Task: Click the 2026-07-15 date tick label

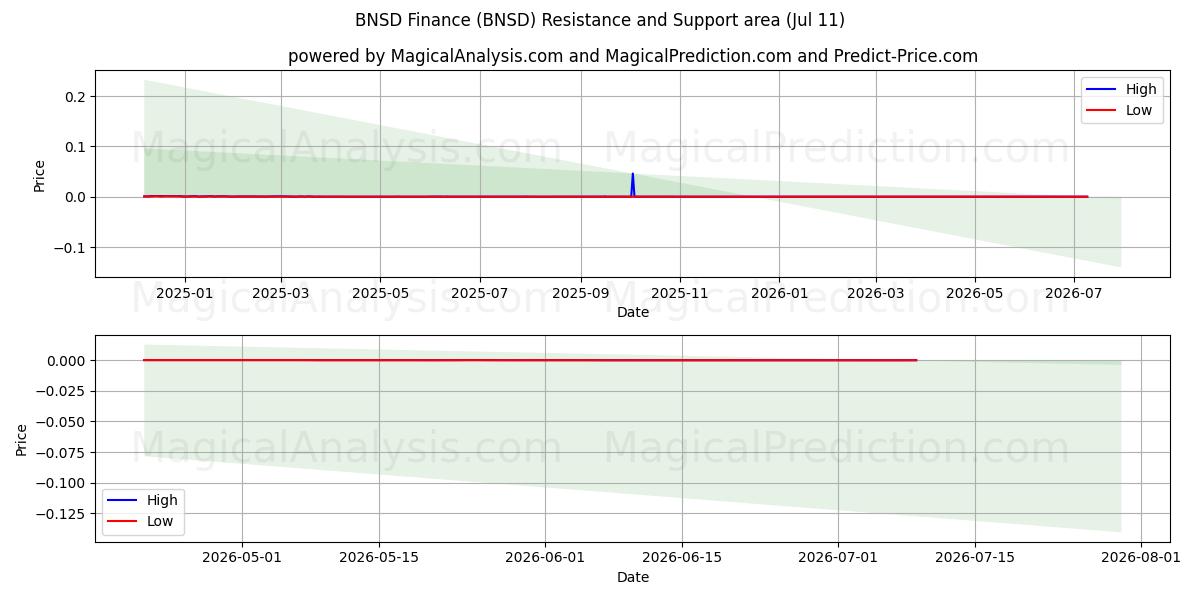Action: [975, 558]
